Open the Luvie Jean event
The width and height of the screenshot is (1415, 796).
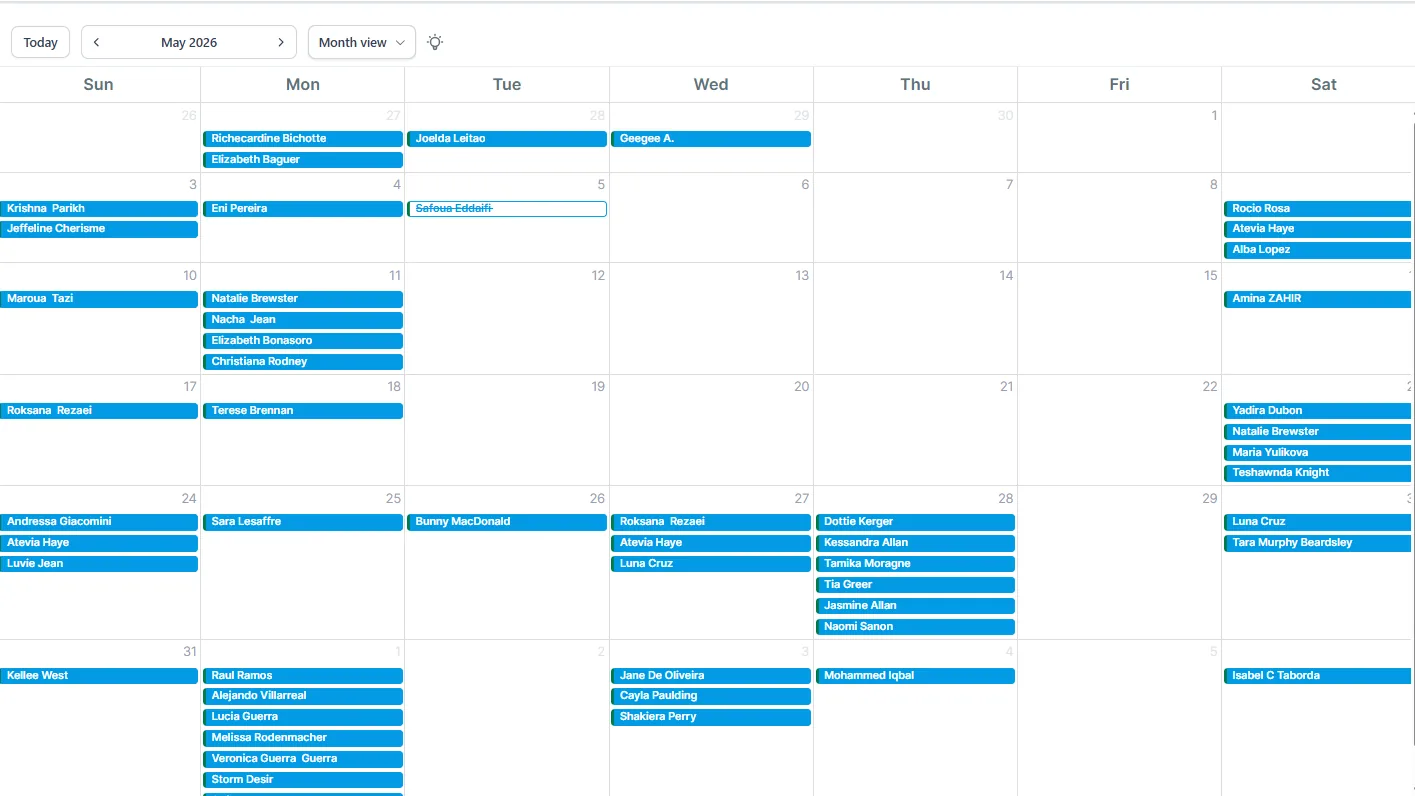tap(99, 564)
